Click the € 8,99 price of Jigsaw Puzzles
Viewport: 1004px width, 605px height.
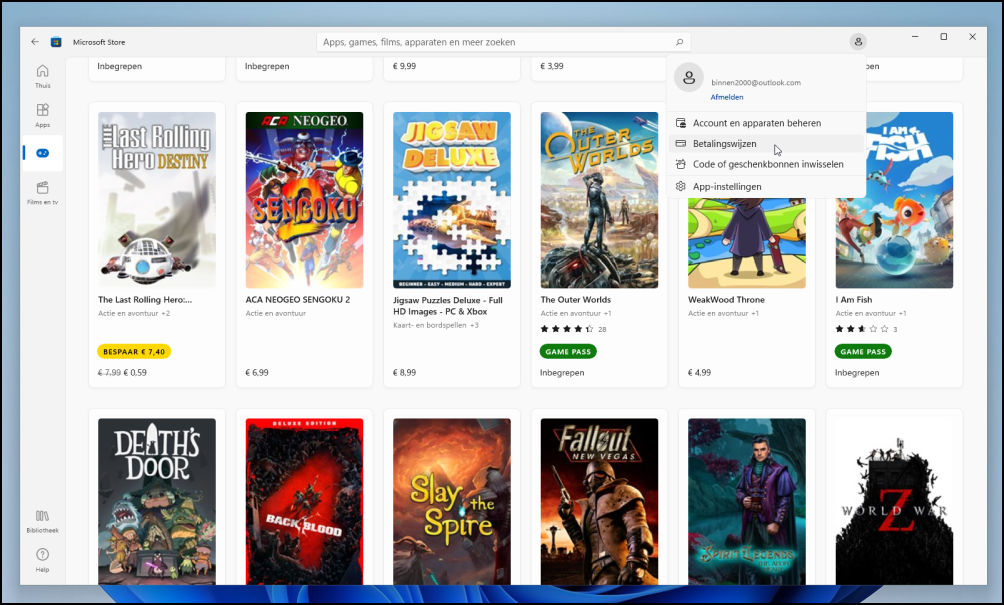(404, 373)
